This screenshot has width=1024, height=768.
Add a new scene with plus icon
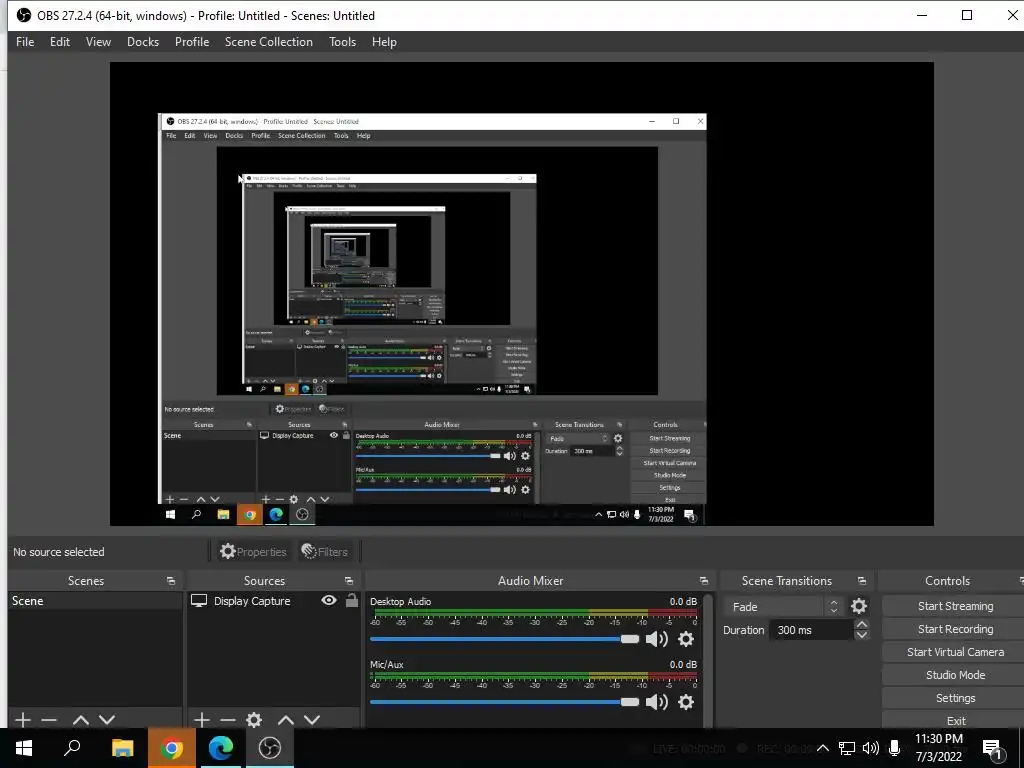(23, 720)
